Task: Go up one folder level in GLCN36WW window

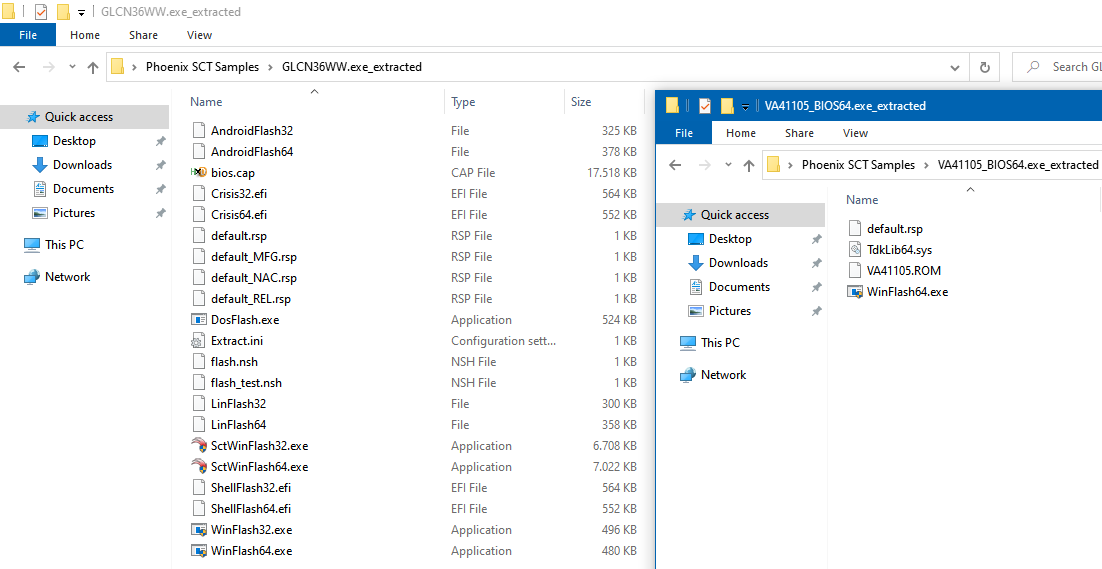Action: [93, 67]
